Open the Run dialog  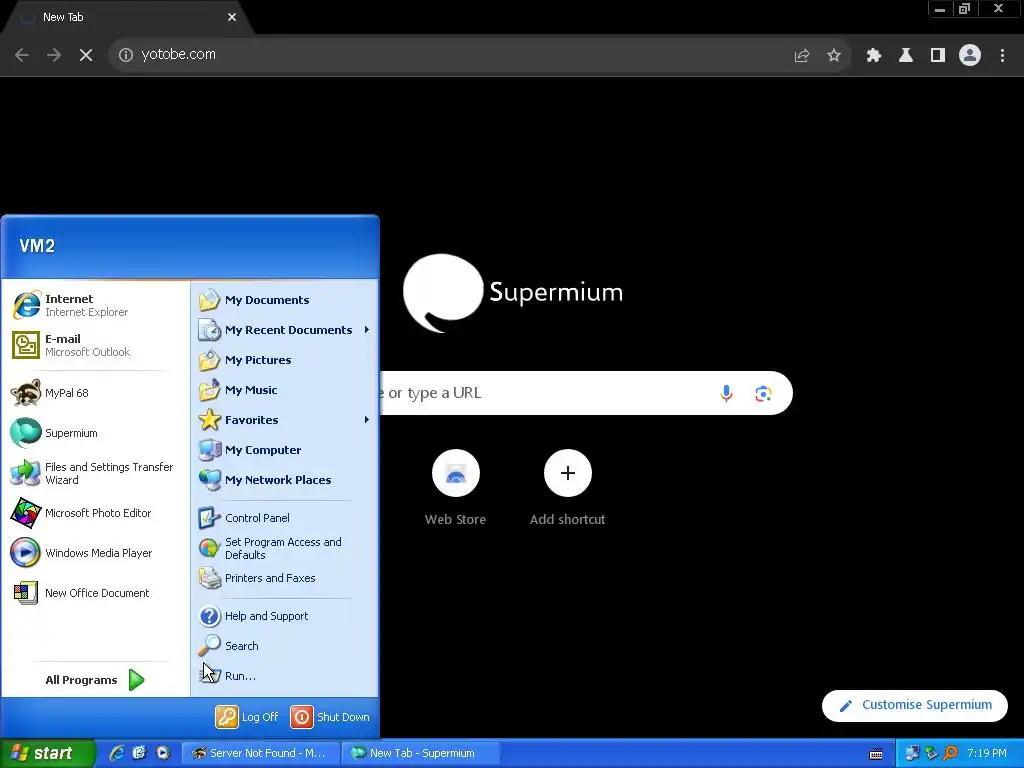[285, 677]
